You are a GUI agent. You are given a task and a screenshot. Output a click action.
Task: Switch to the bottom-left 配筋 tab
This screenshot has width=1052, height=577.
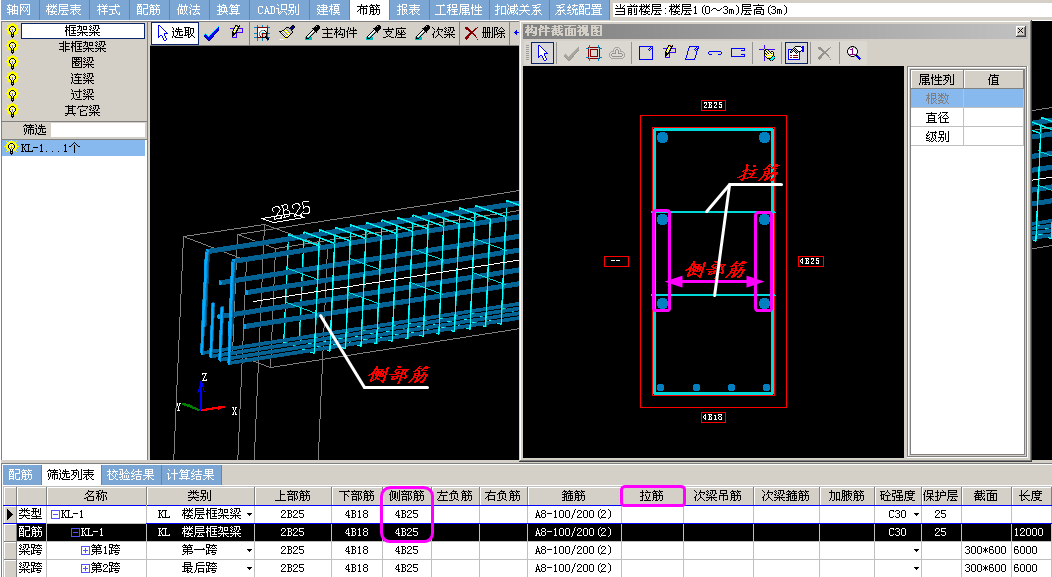coord(20,475)
